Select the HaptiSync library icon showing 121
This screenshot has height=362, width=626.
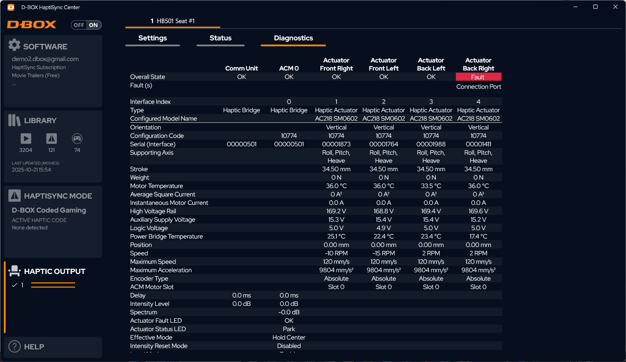[x=52, y=138]
